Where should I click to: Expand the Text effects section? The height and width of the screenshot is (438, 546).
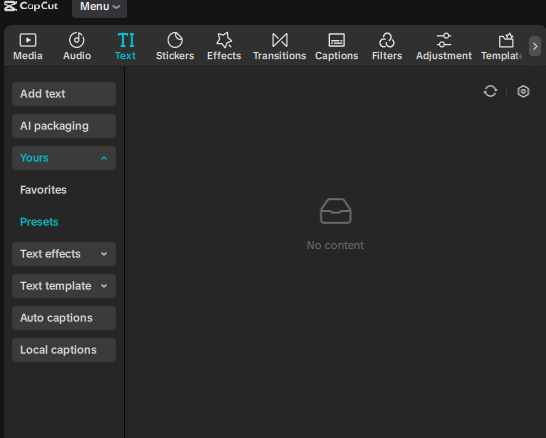64,254
